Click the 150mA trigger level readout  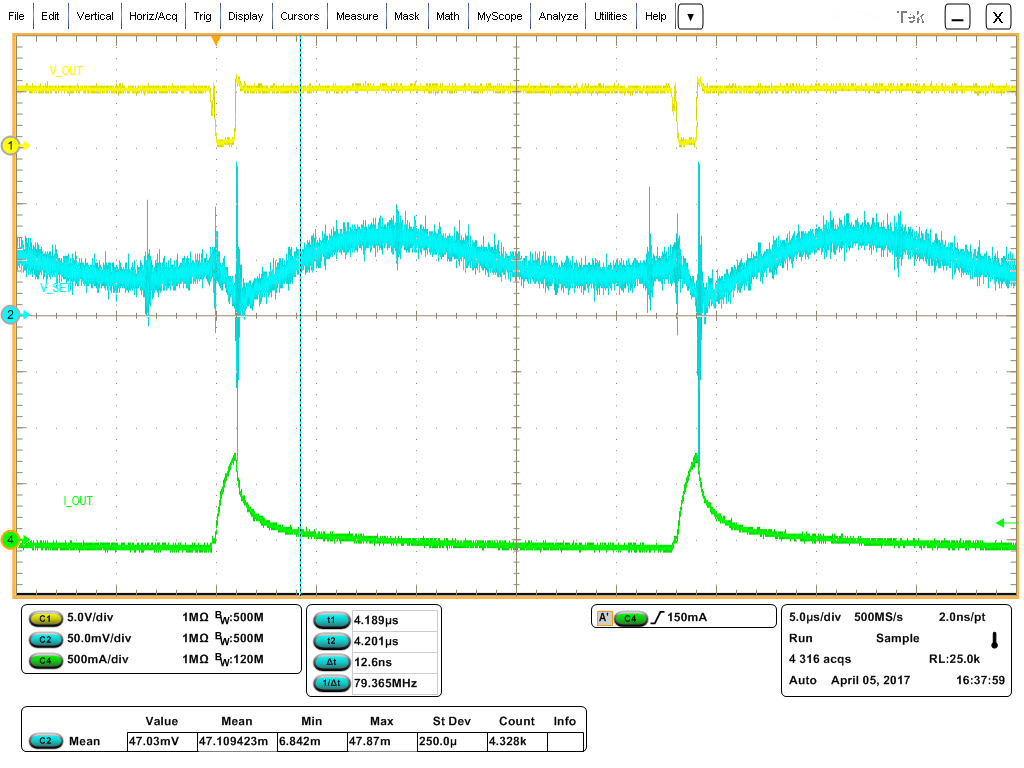point(686,617)
